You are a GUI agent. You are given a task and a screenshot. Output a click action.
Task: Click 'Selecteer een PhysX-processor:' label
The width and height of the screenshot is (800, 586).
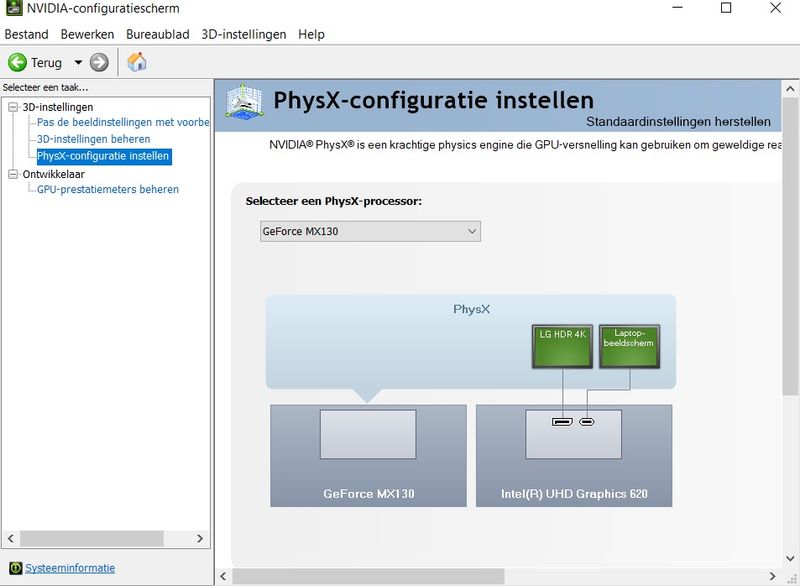click(x=334, y=201)
